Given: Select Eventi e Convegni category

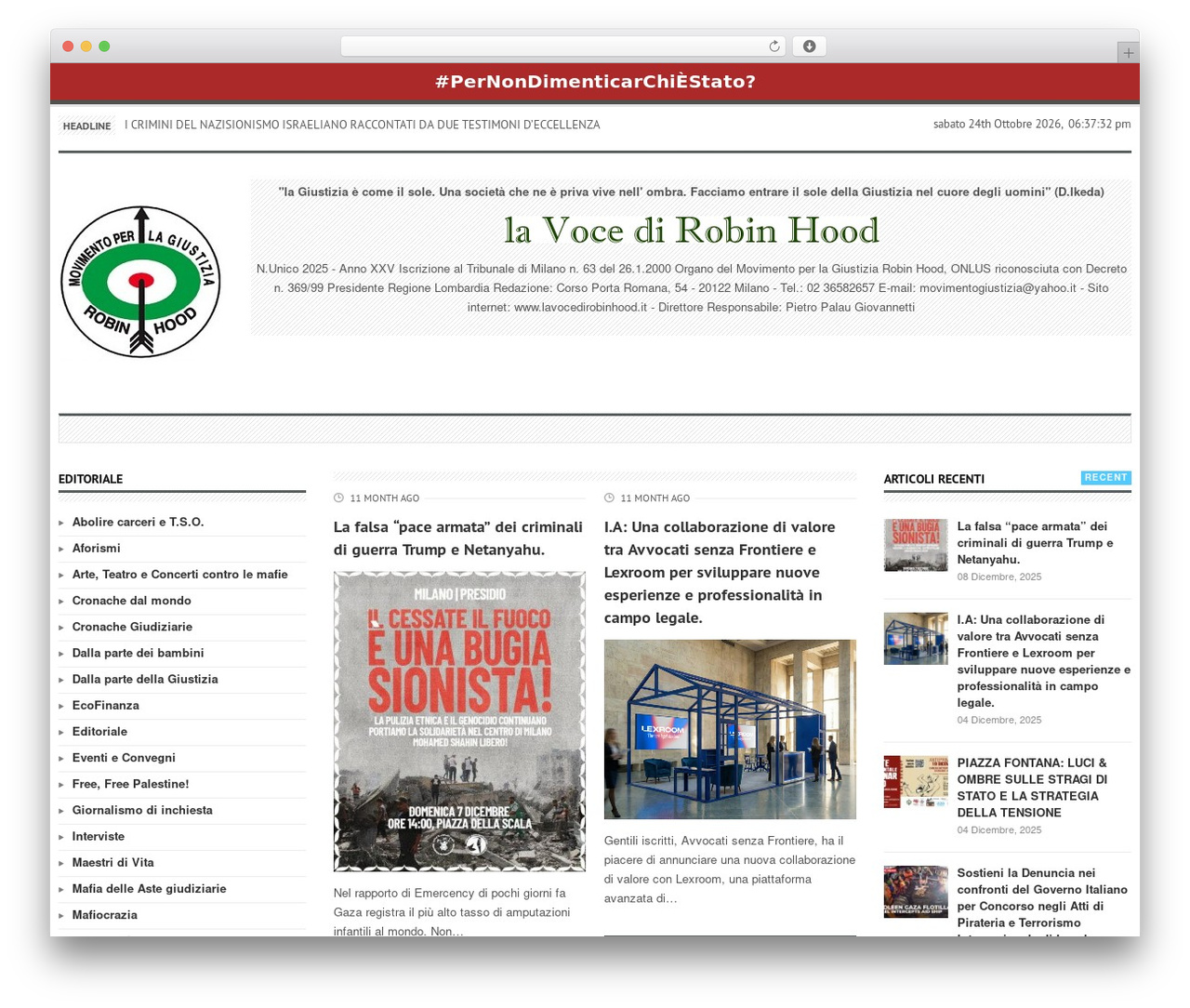Looking at the screenshot, I should click(x=124, y=758).
